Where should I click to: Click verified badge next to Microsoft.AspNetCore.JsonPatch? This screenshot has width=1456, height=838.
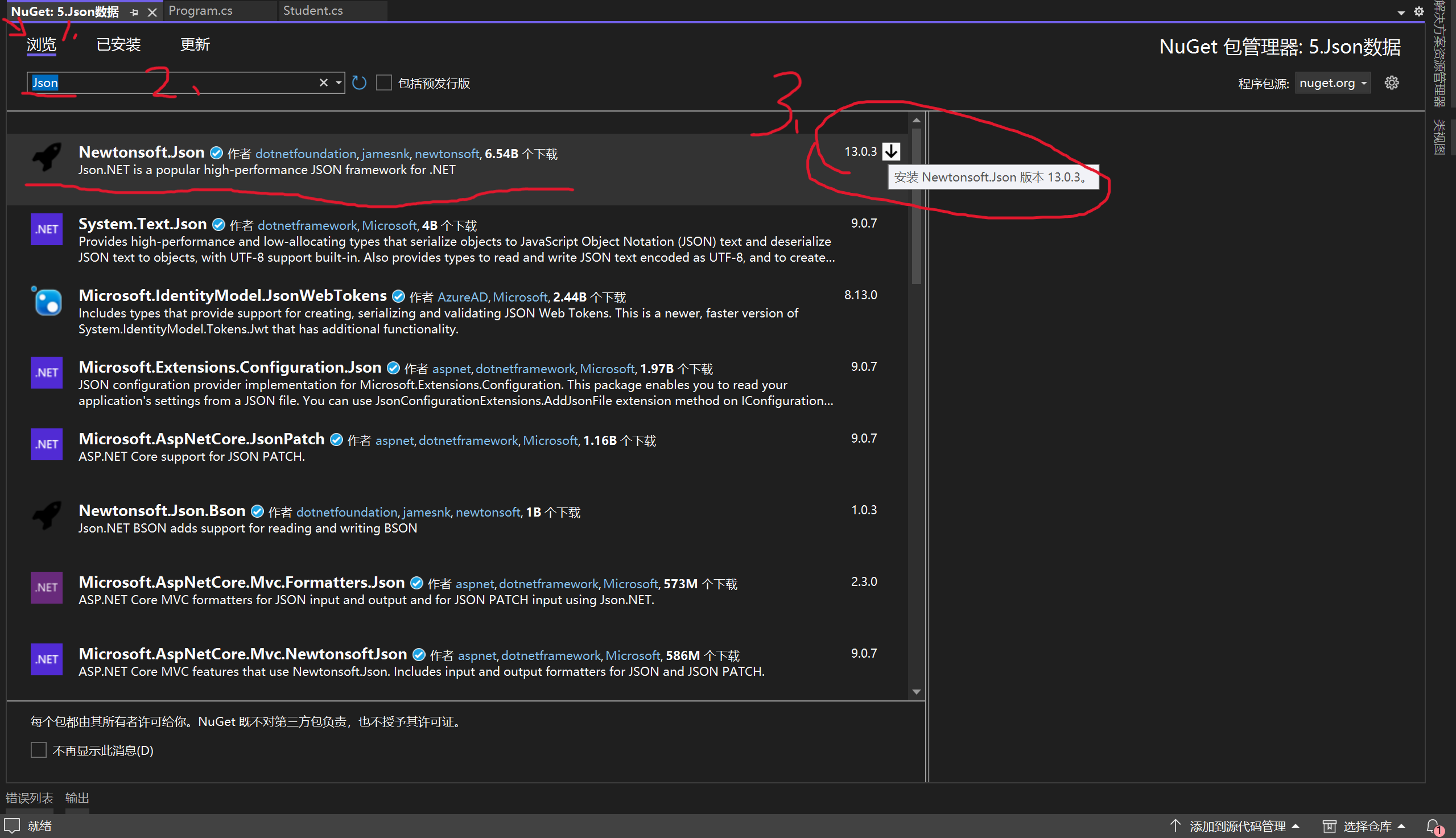point(337,440)
